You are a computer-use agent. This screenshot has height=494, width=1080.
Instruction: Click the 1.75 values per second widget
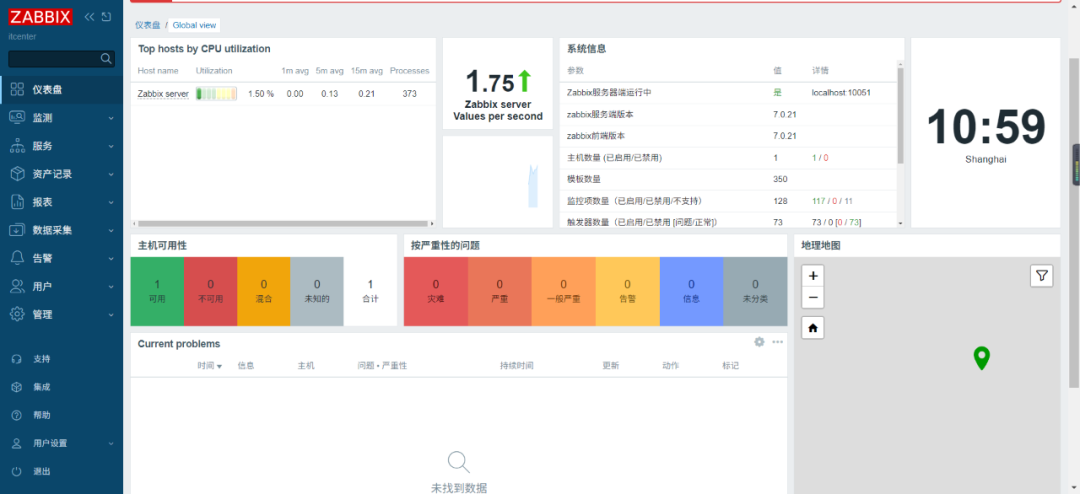pos(498,83)
